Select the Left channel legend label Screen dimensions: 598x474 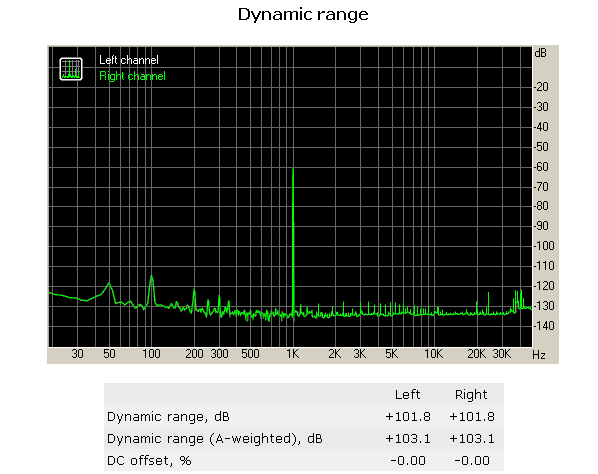point(129,60)
